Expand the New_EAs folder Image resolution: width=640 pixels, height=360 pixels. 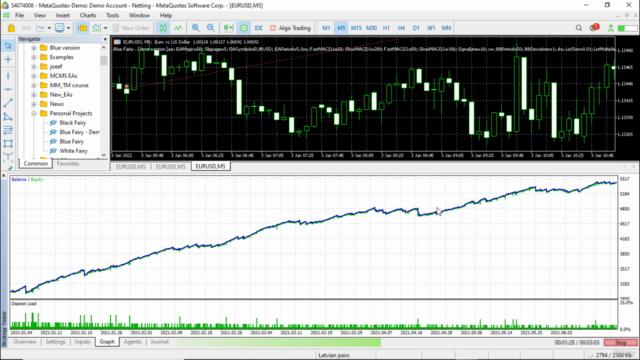point(34,95)
